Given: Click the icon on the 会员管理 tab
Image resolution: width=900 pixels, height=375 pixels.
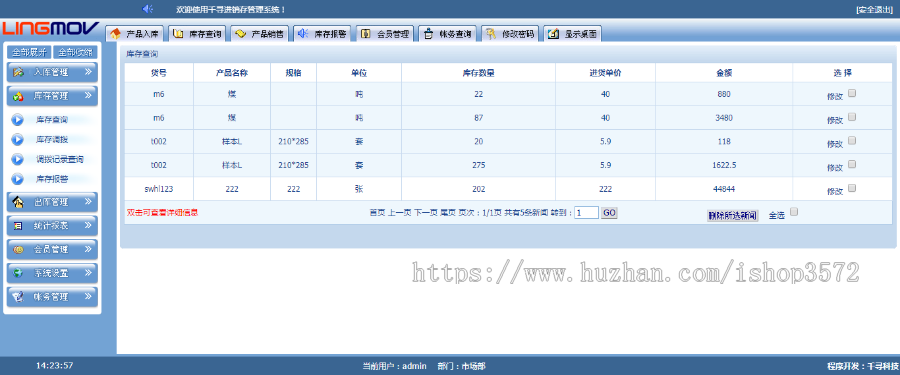Looking at the screenshot, I should (x=366, y=34).
